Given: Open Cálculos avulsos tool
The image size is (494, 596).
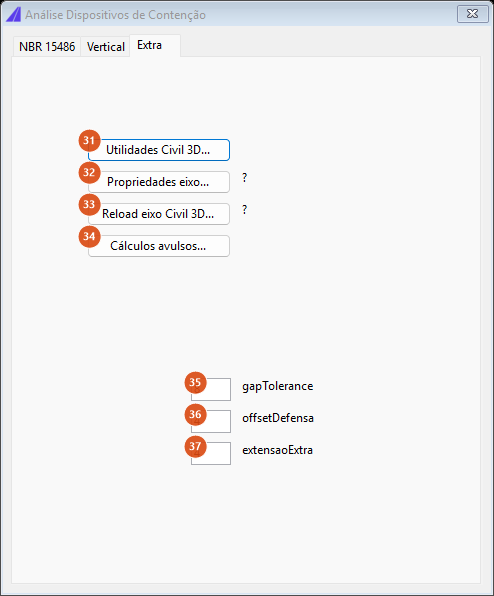Looking at the screenshot, I should pos(159,246).
